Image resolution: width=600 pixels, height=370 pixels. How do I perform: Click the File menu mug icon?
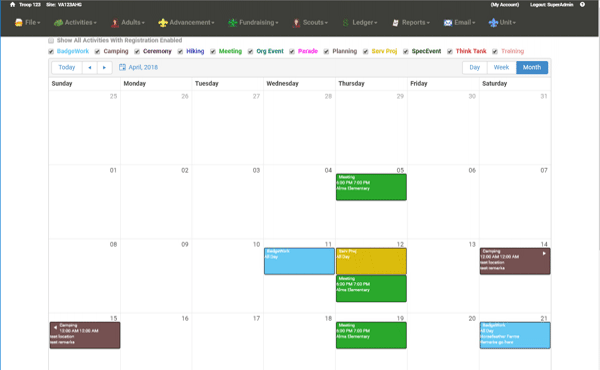[x=18, y=23]
